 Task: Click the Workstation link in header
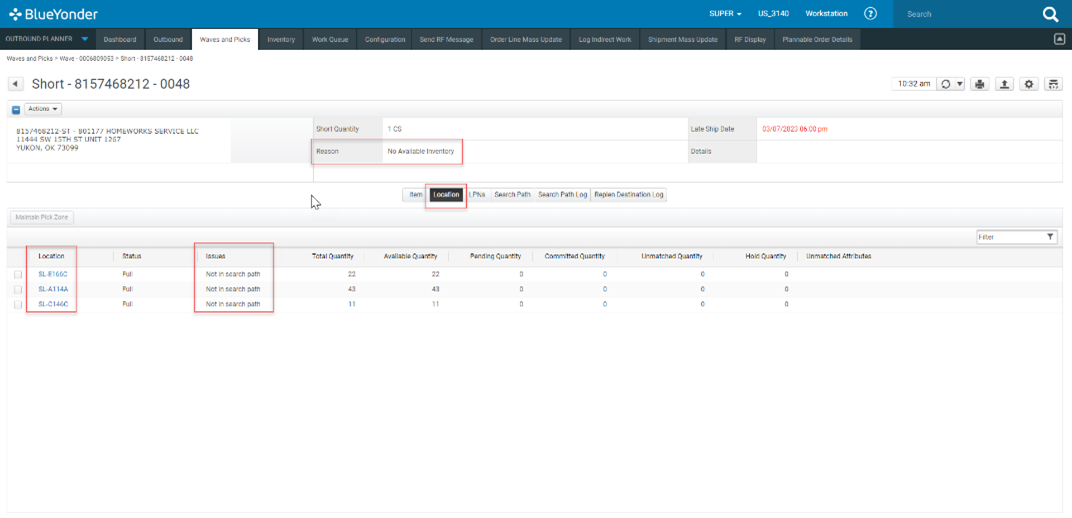coord(826,14)
